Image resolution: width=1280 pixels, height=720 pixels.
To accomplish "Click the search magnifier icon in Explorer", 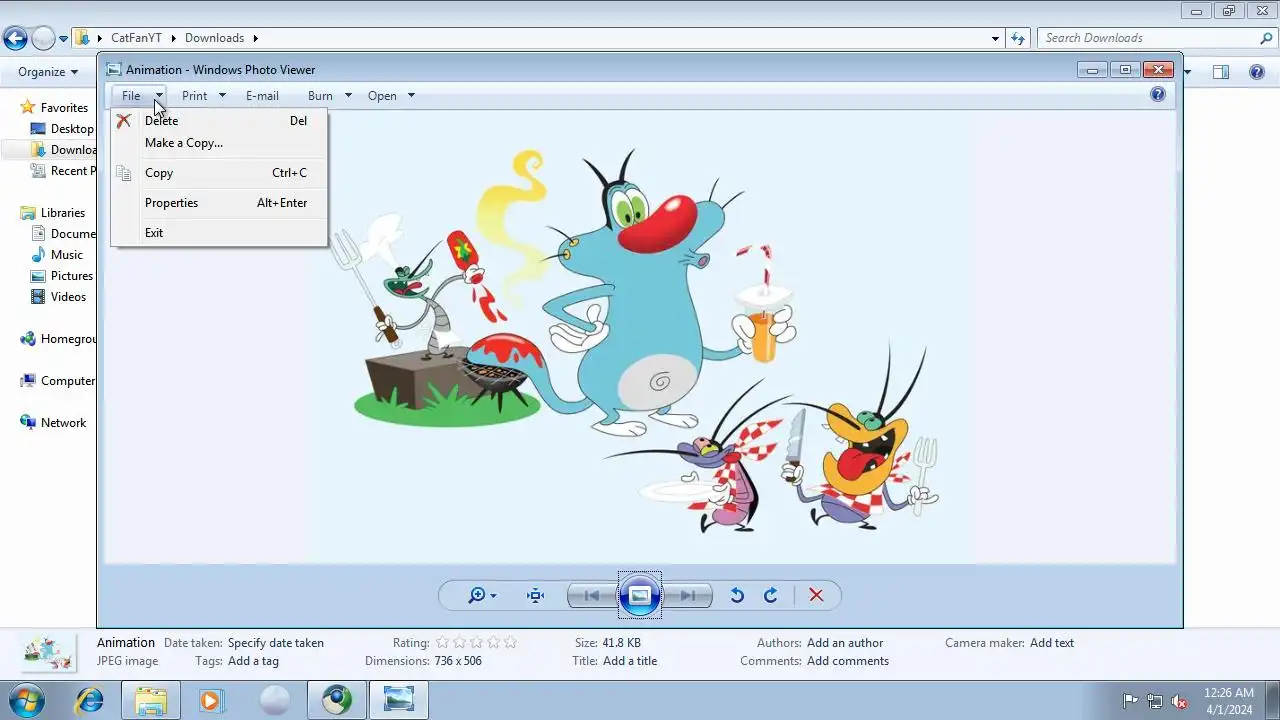I will [x=1267, y=38].
